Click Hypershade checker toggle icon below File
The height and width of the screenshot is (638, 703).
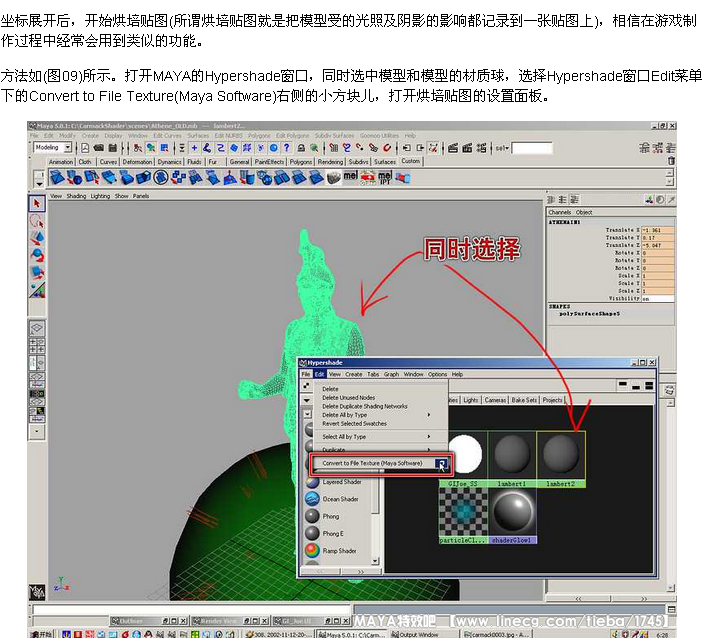tap(307, 386)
